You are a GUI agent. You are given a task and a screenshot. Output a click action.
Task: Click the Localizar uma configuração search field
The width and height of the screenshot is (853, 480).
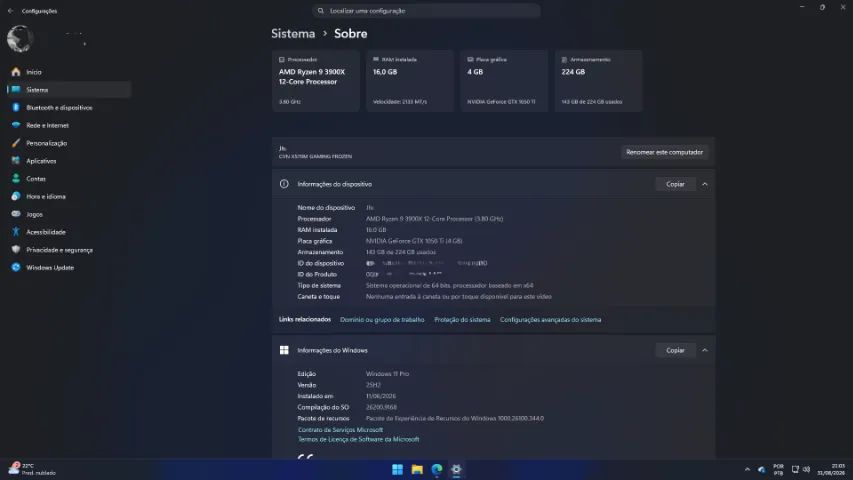[426, 11]
